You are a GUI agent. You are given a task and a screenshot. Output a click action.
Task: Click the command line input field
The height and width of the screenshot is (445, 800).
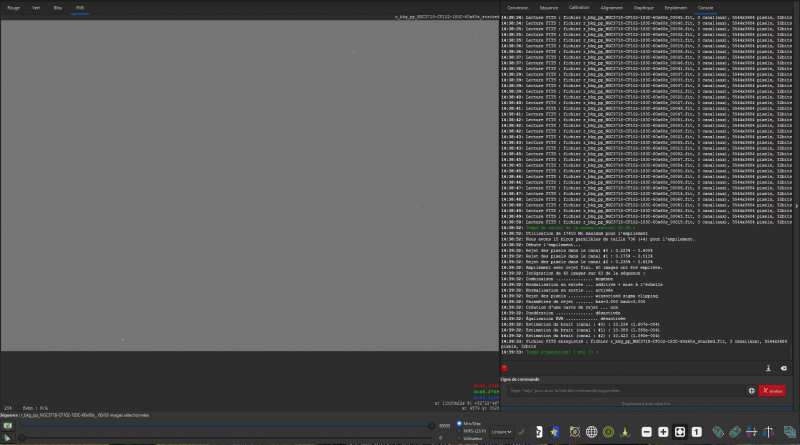(626, 390)
